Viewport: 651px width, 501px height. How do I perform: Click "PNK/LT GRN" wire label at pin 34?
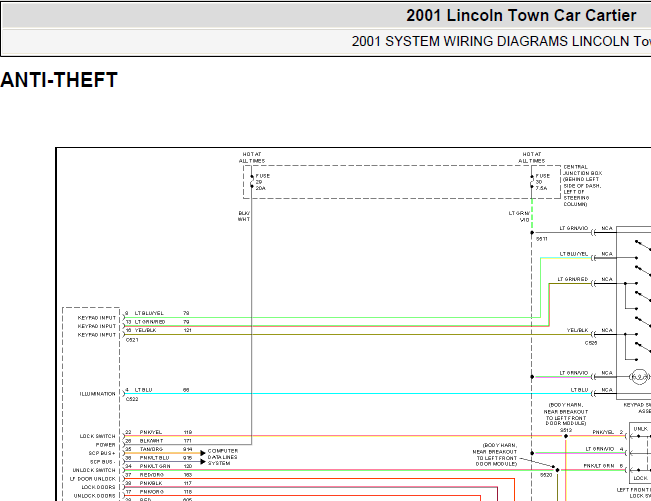155,466
